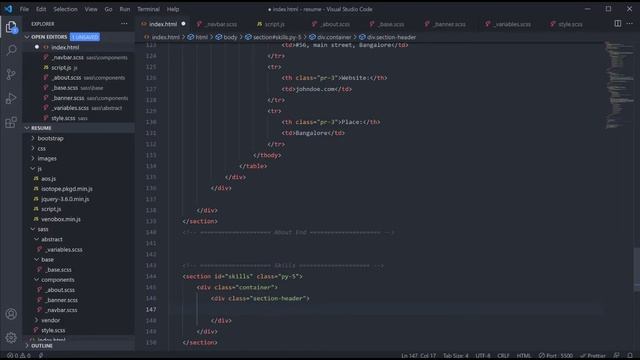Open the Extensions view
This screenshot has height=360, width=640.
[11, 122]
